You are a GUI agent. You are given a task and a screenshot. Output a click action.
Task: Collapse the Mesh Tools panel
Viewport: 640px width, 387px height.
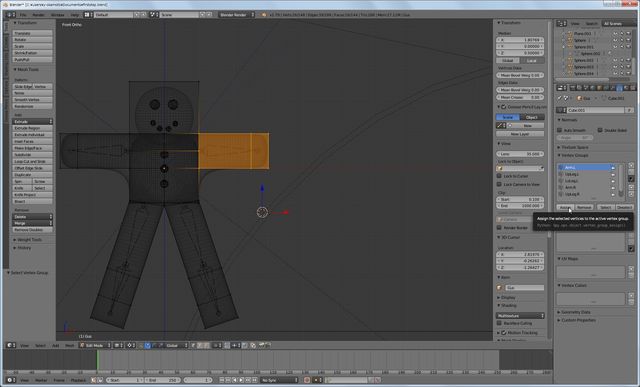(27, 69)
